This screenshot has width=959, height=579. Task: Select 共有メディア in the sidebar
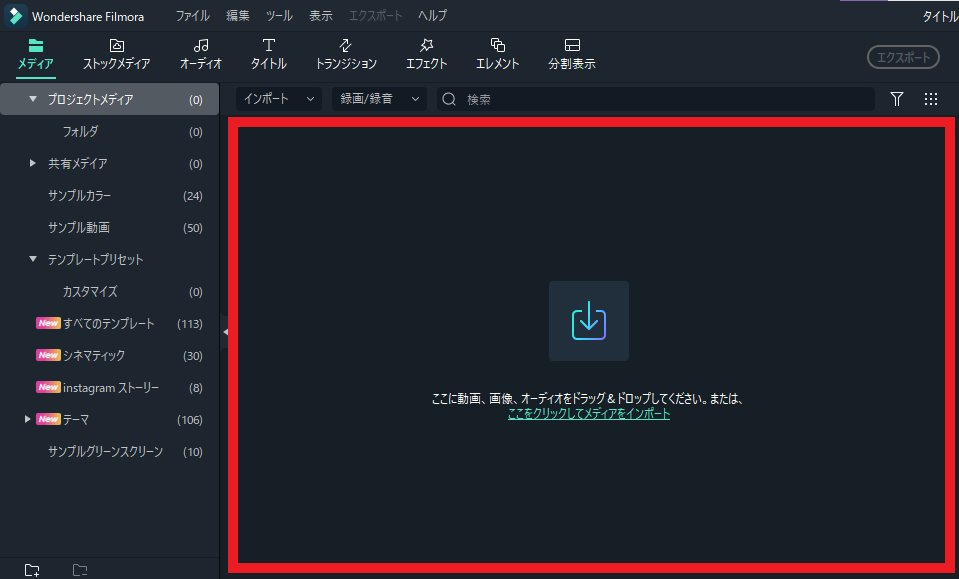[x=78, y=163]
